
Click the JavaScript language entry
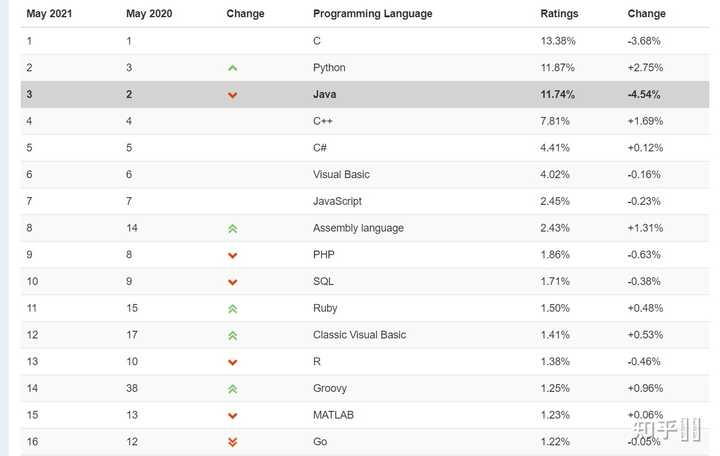point(337,201)
